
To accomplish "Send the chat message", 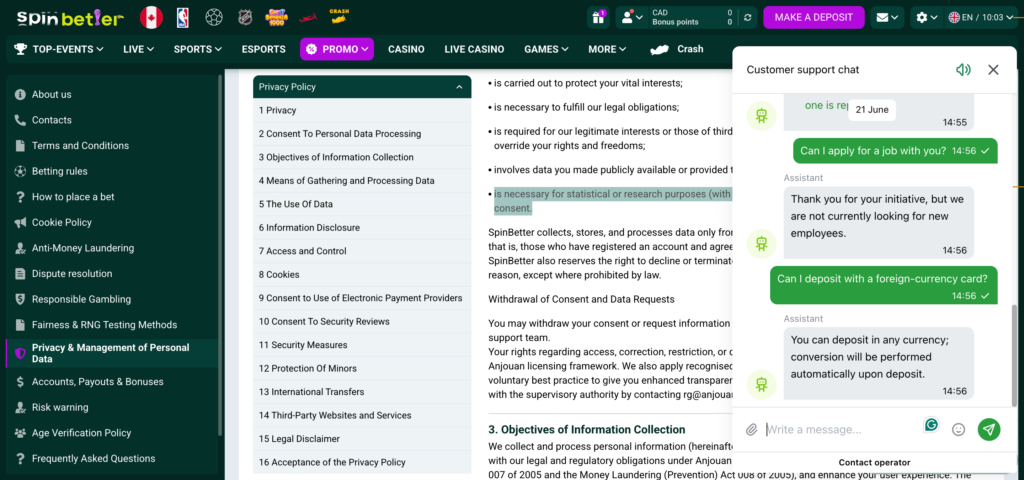I will [x=989, y=429].
